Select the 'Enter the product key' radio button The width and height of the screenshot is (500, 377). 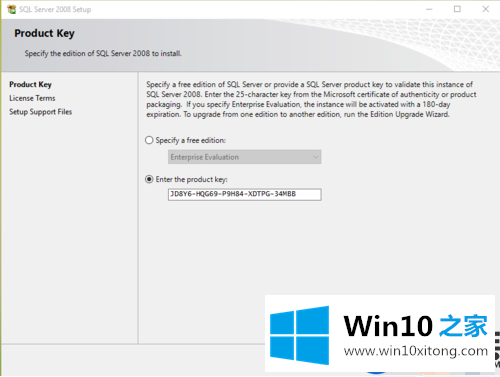point(149,179)
